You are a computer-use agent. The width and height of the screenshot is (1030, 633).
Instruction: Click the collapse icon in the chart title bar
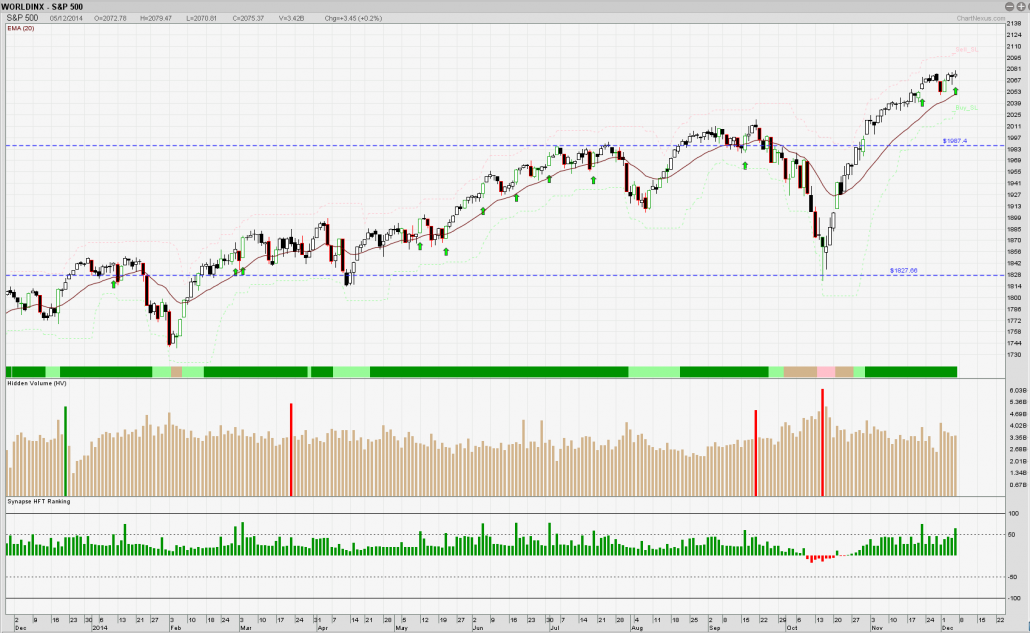(x=1008, y=7)
